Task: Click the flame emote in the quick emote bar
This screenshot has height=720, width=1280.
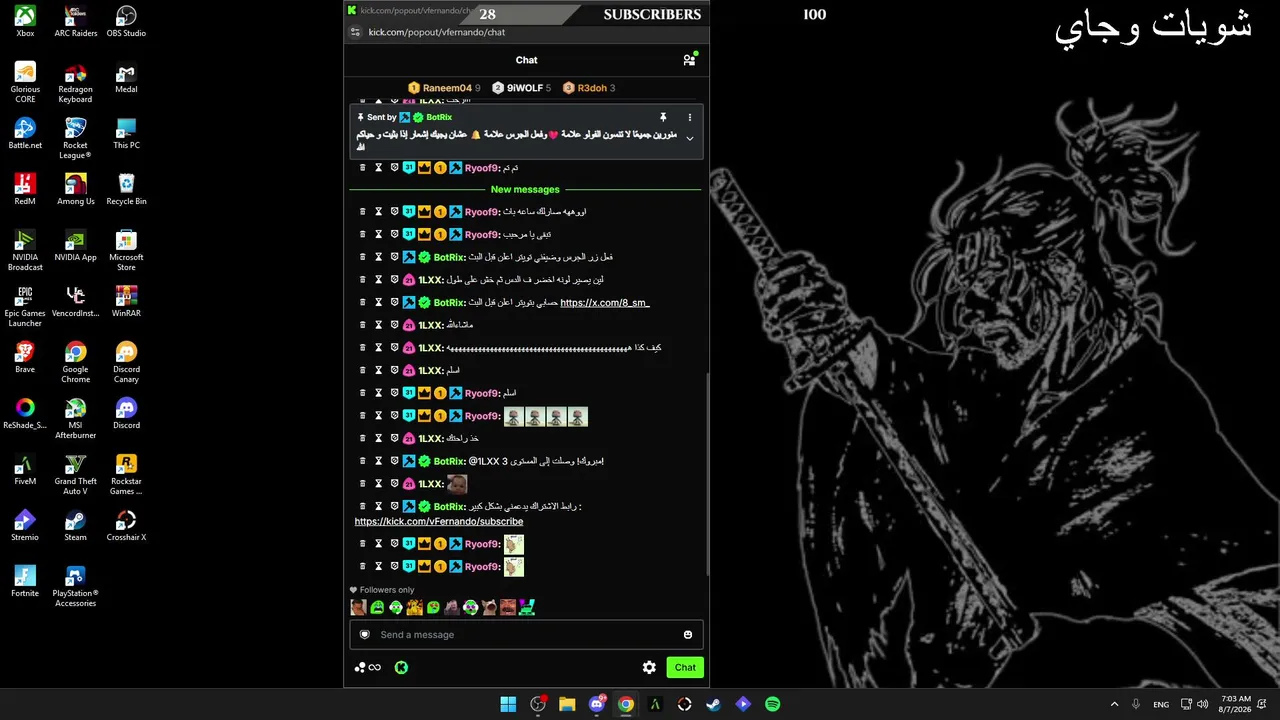Action: point(415,607)
